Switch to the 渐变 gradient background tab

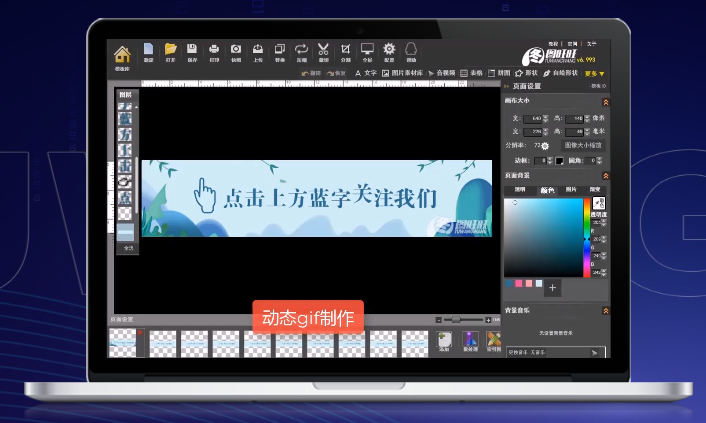tap(595, 190)
